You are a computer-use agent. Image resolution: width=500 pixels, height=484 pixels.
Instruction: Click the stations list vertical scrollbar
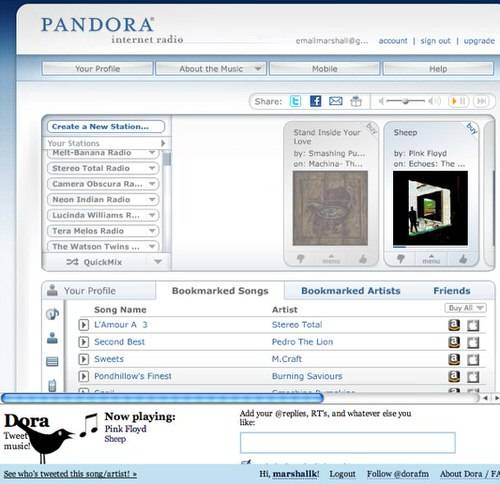click(167, 159)
